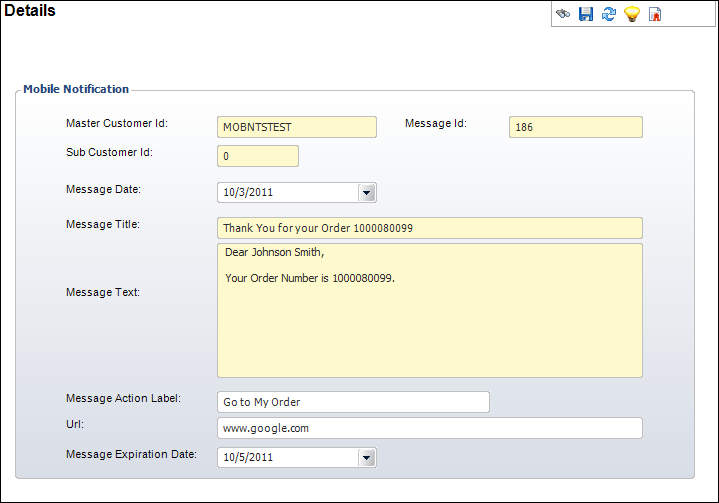This screenshot has width=719, height=503.
Task: Click the document with red seal icon
Action: coord(655,15)
